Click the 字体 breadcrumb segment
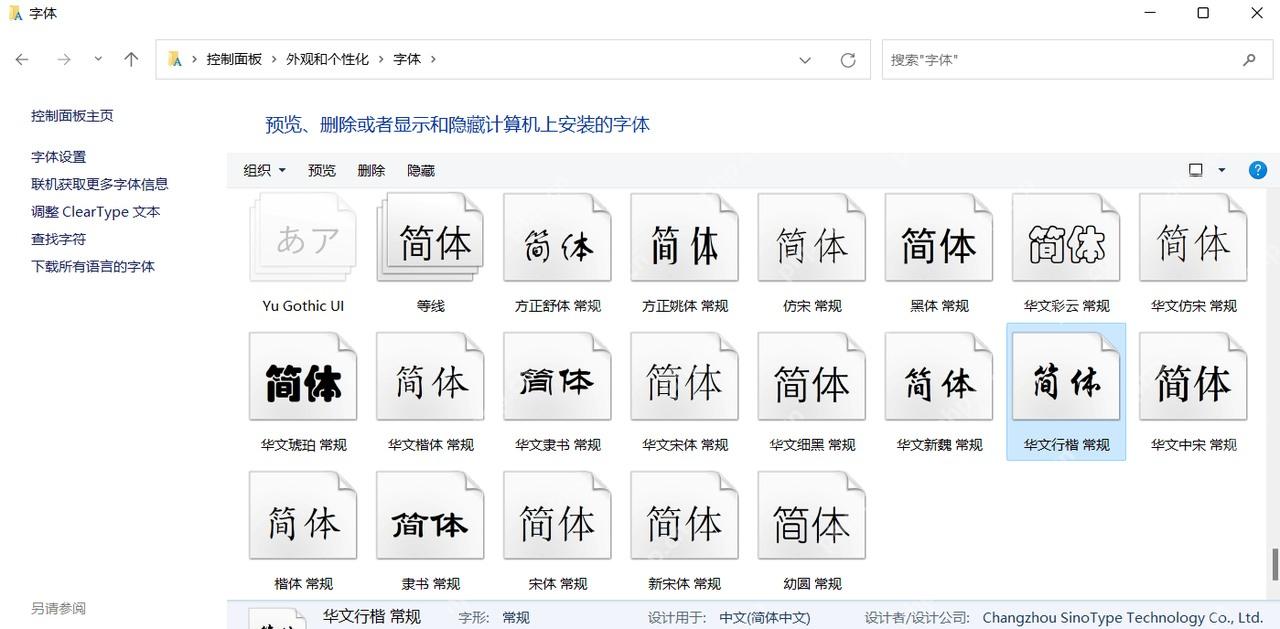 point(407,60)
